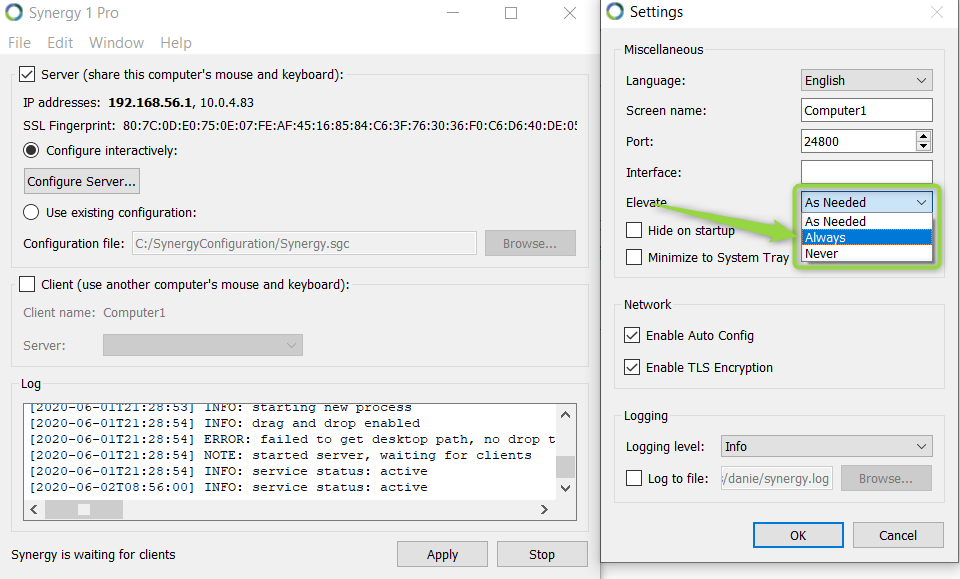Click the log vertical scrollbar down arrow
Screen dimensions: 960x579
565,488
